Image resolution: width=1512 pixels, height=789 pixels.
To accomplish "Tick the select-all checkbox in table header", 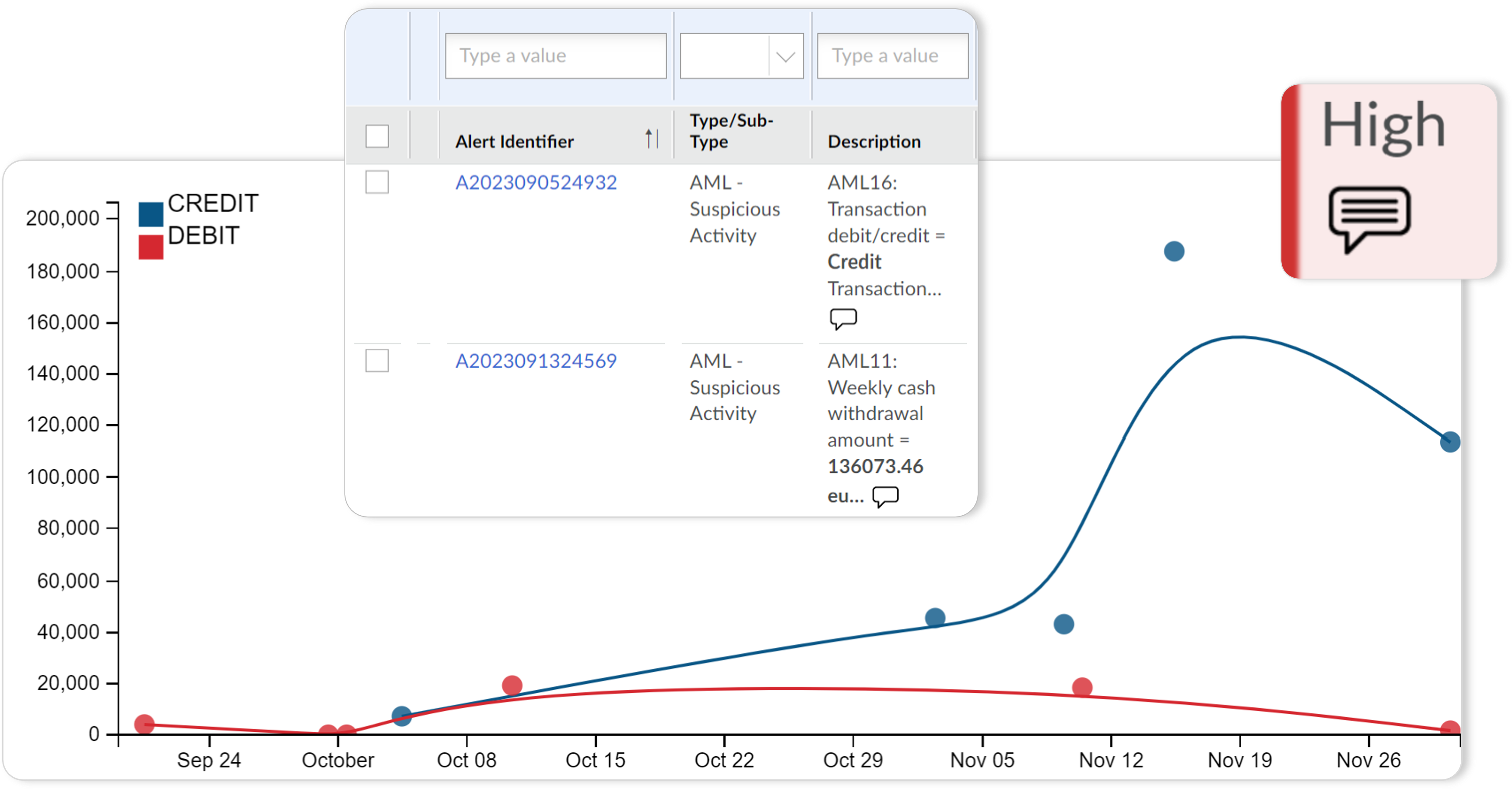I will point(377,136).
